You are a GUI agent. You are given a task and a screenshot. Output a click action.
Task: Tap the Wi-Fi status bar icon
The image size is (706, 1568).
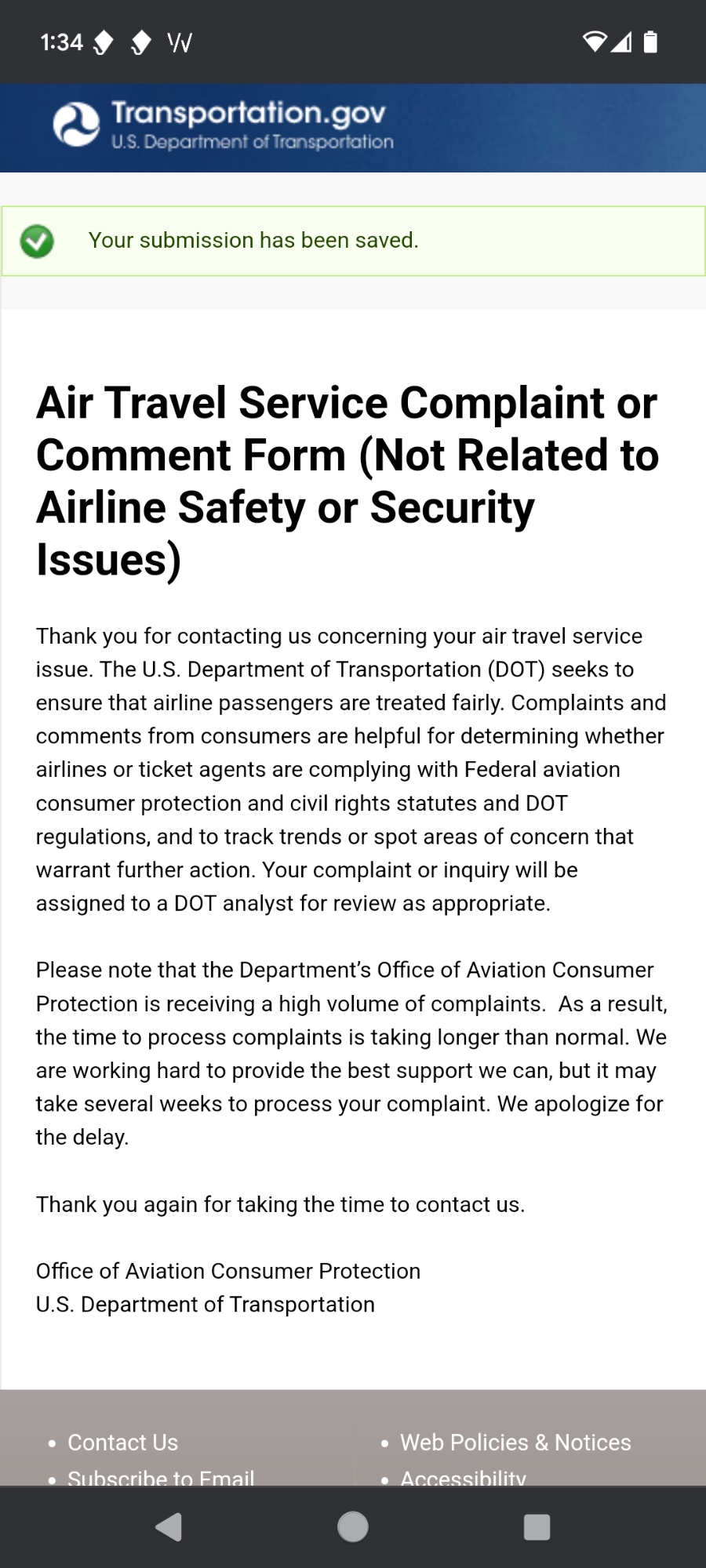tap(595, 42)
